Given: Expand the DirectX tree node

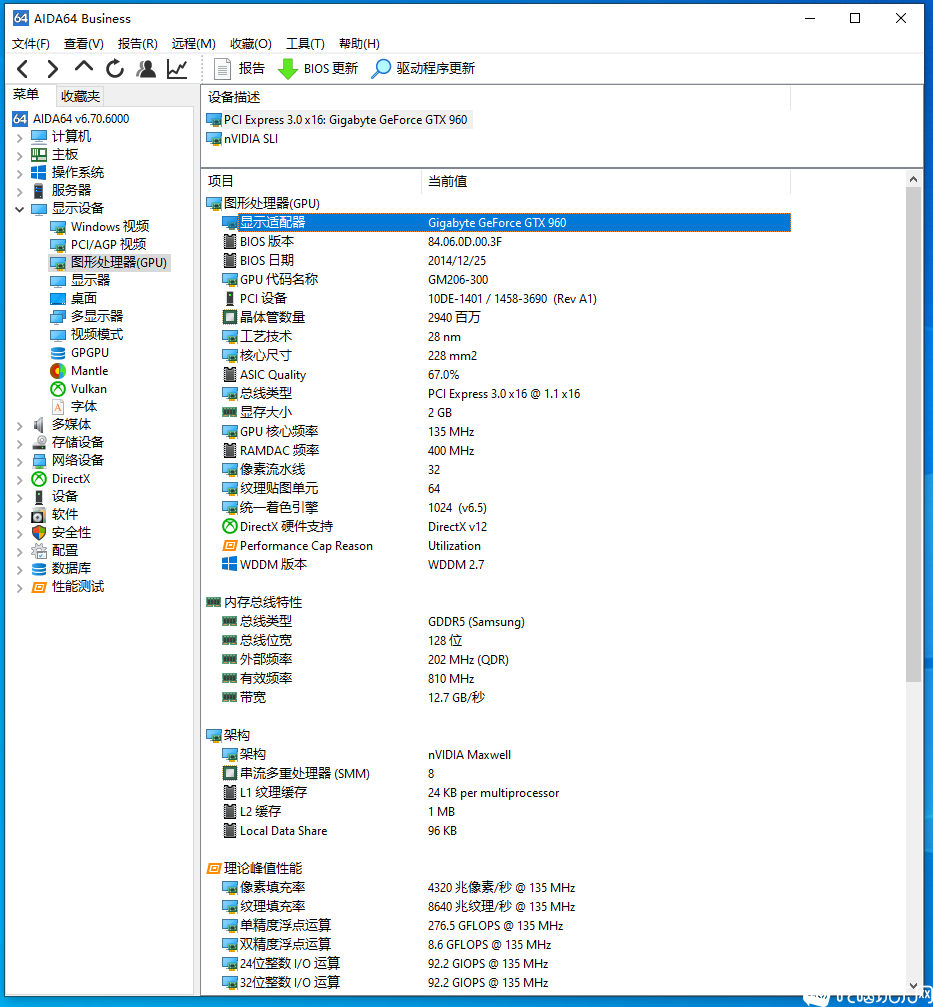Looking at the screenshot, I should [19, 479].
